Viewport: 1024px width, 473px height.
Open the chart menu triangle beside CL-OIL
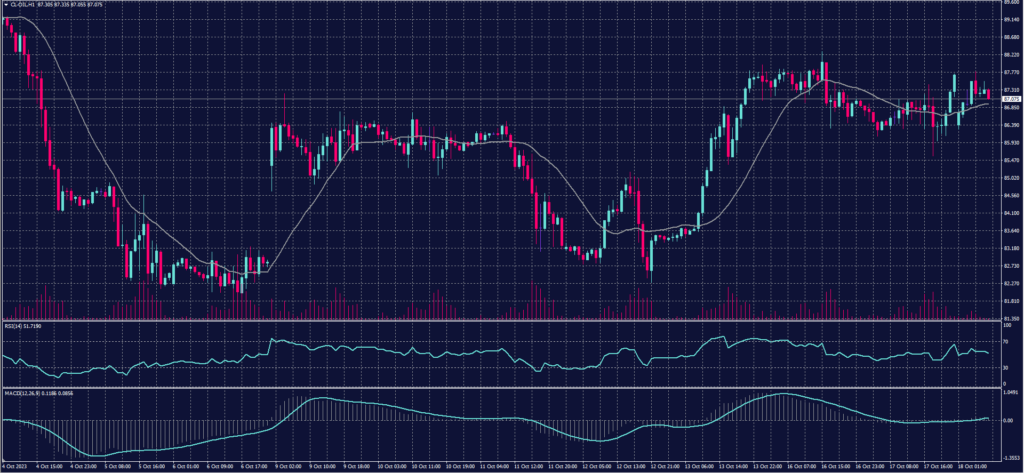pyautogui.click(x=4, y=4)
